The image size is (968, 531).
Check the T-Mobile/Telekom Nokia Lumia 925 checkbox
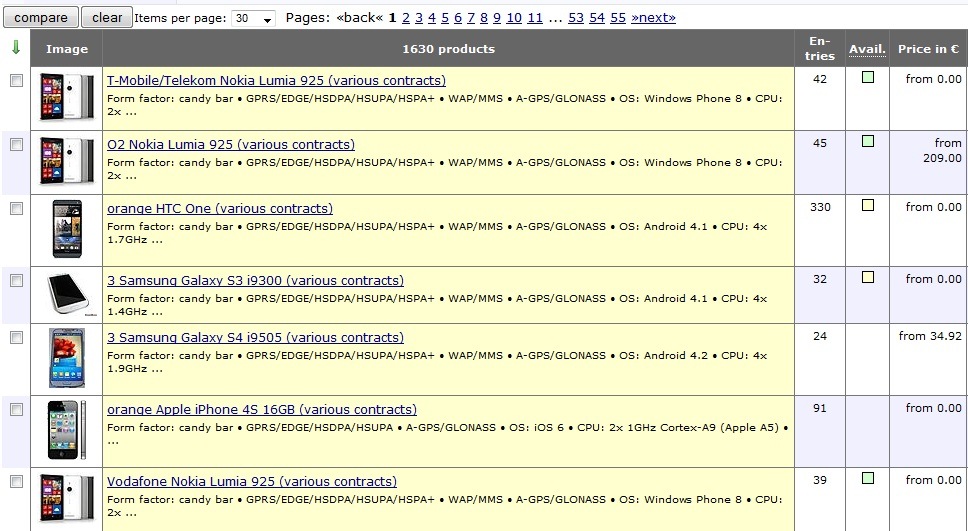click(17, 80)
